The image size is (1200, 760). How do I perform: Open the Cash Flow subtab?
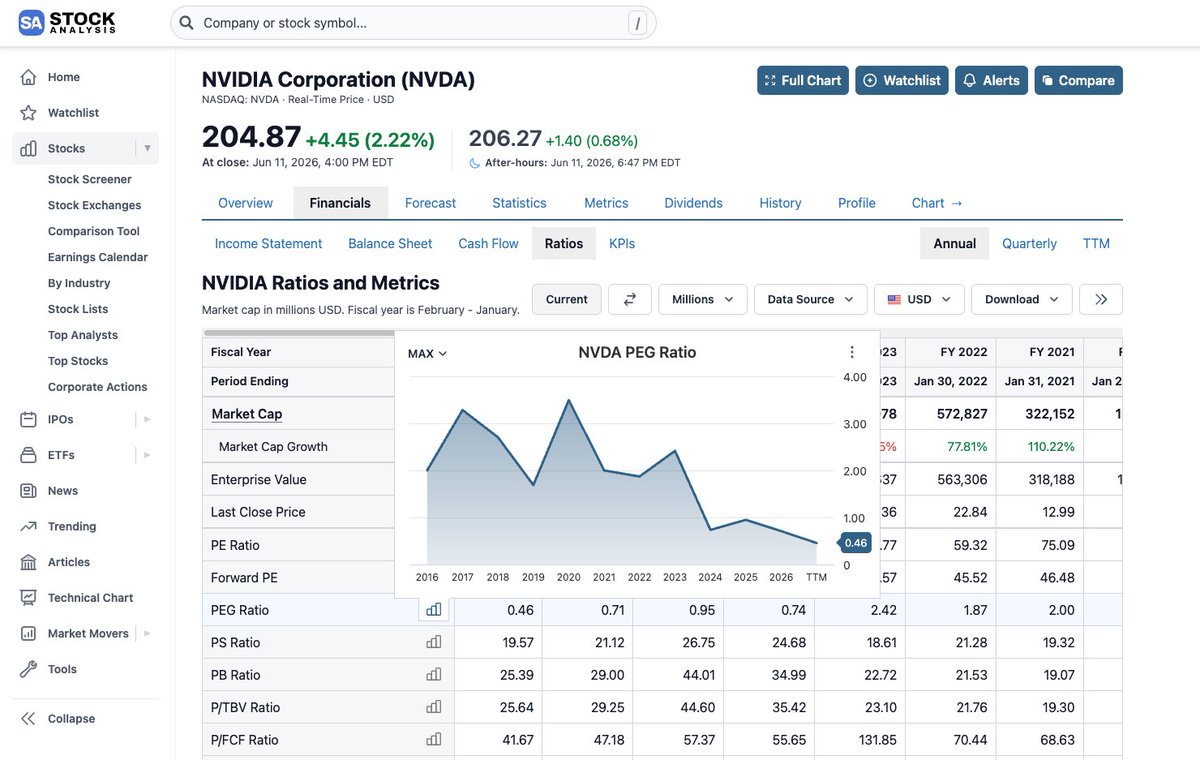488,243
